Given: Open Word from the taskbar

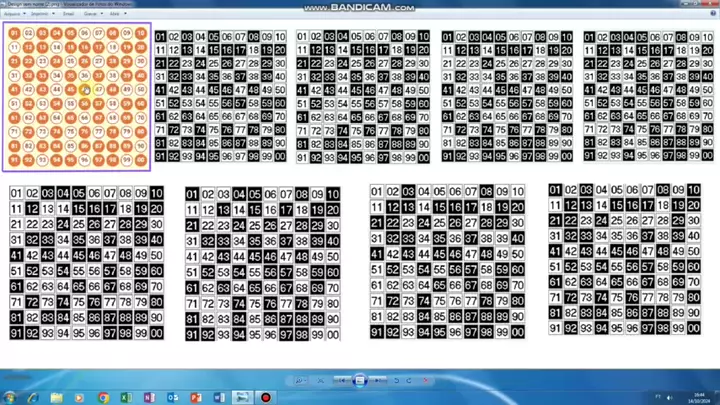Looking at the screenshot, I should click(219, 397).
